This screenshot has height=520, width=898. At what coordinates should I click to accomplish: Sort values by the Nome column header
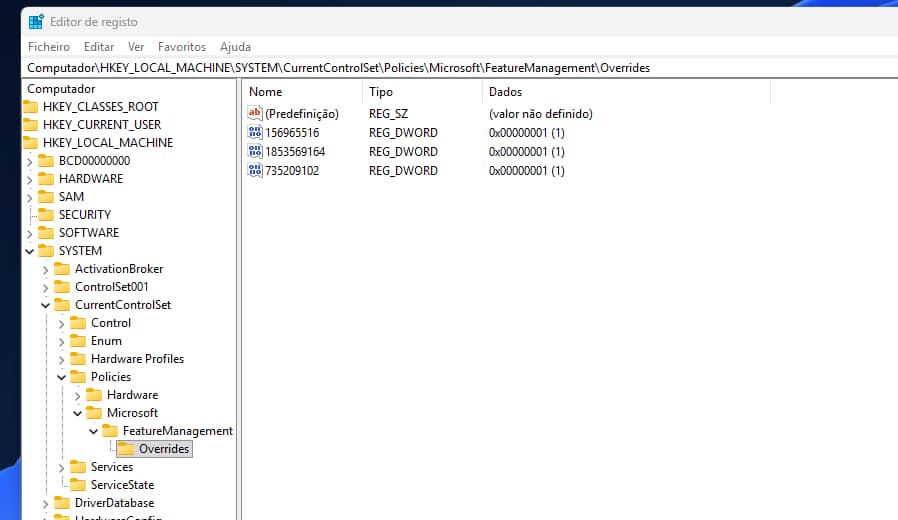pos(300,92)
